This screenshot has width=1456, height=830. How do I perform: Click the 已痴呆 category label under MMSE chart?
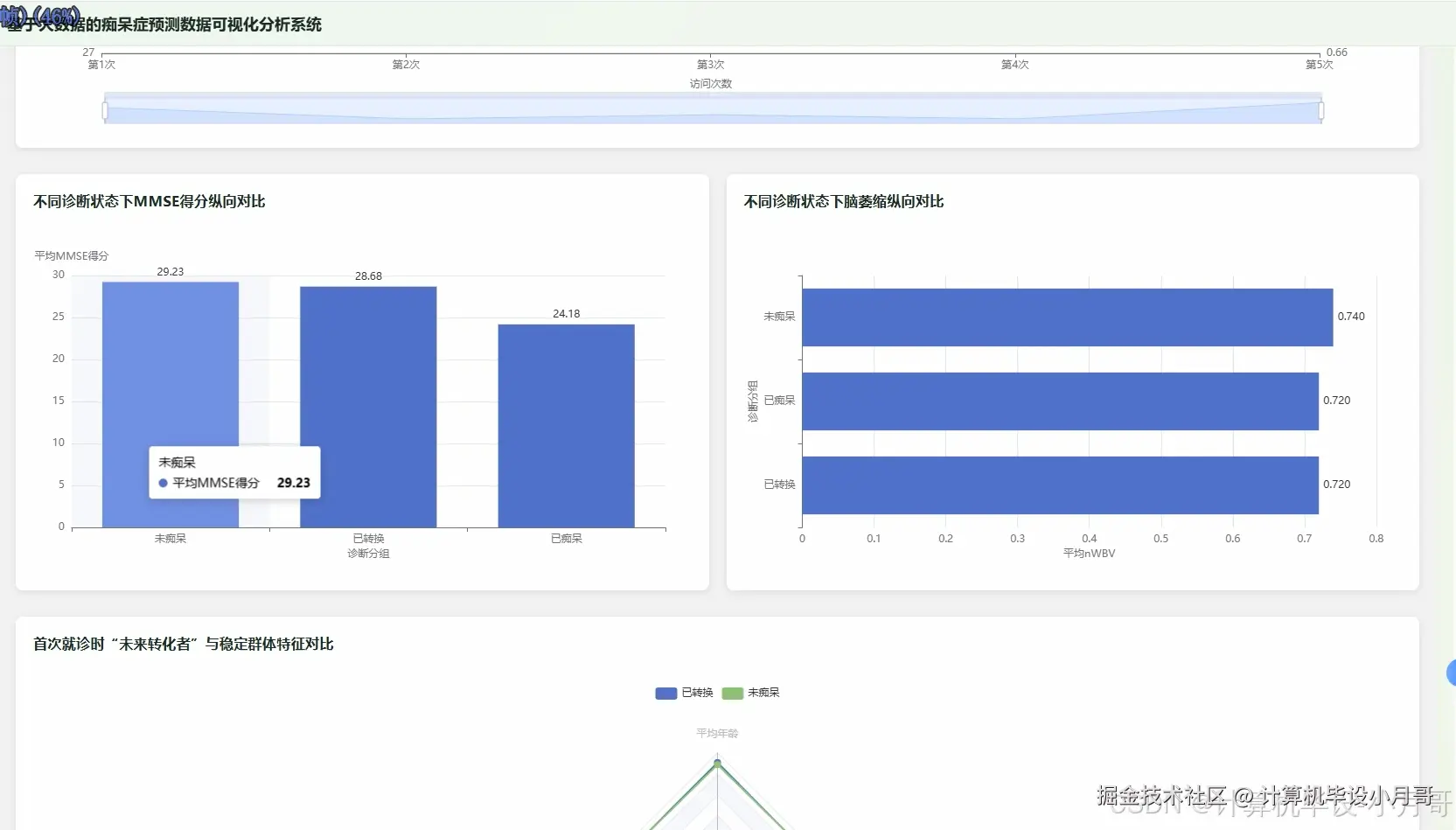566,539
